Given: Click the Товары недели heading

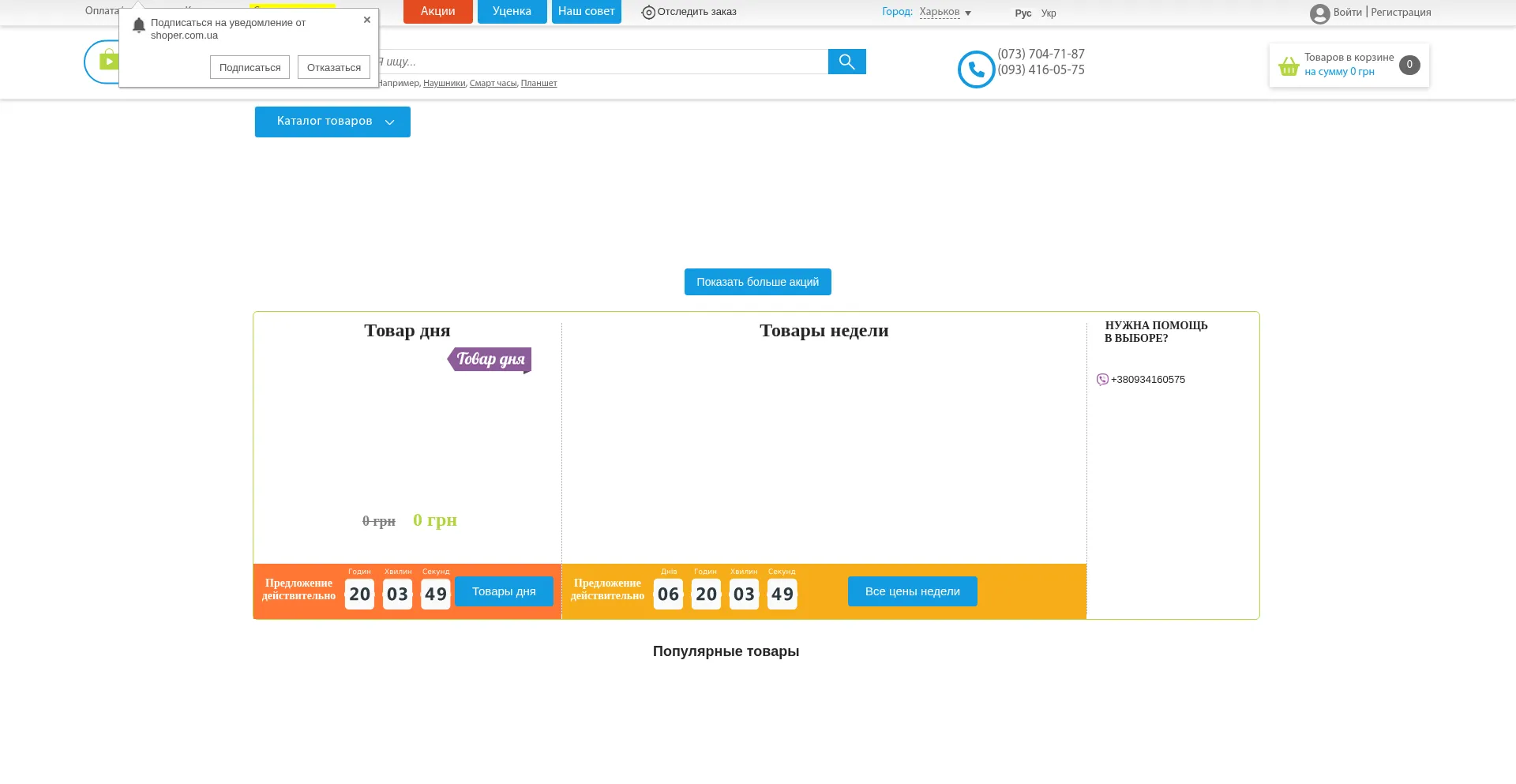Looking at the screenshot, I should (x=824, y=331).
